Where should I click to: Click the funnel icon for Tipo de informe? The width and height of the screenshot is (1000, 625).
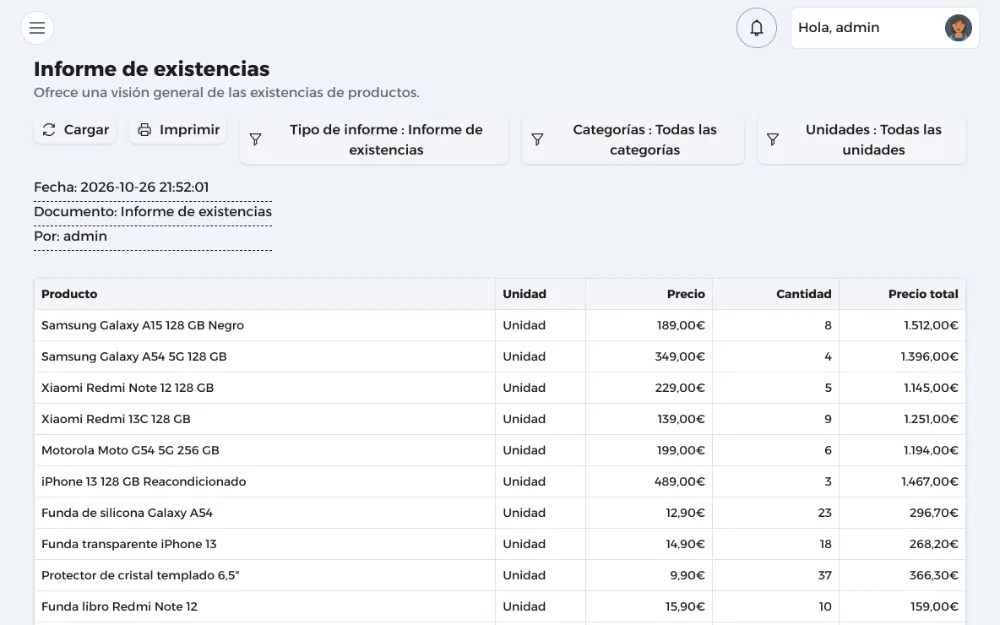(255, 140)
